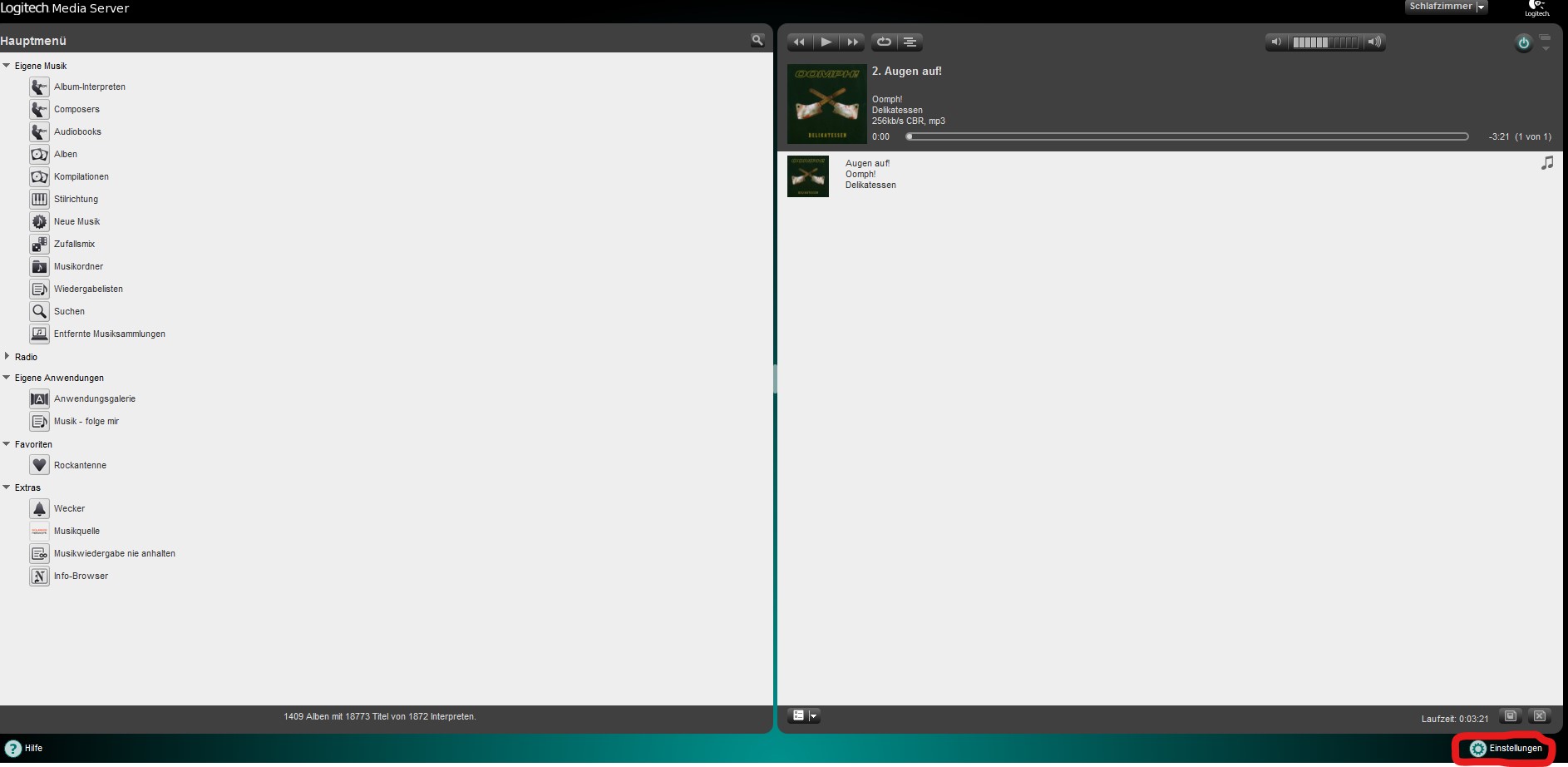The width and height of the screenshot is (1568, 767).
Task: Toggle the player power button
Action: coord(1523,43)
